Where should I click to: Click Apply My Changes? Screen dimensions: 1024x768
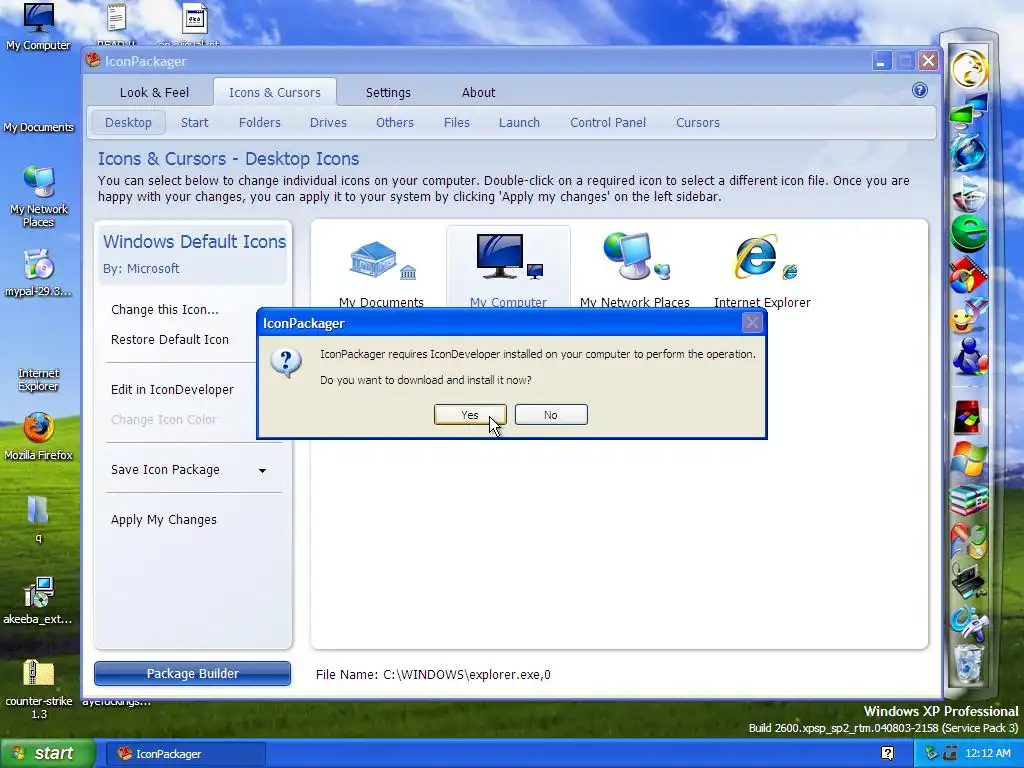pos(164,520)
